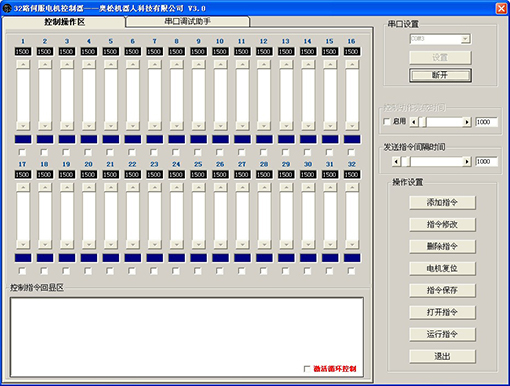Click down arrow of channel 1 slider
The height and width of the screenshot is (386, 510).
pos(23,126)
